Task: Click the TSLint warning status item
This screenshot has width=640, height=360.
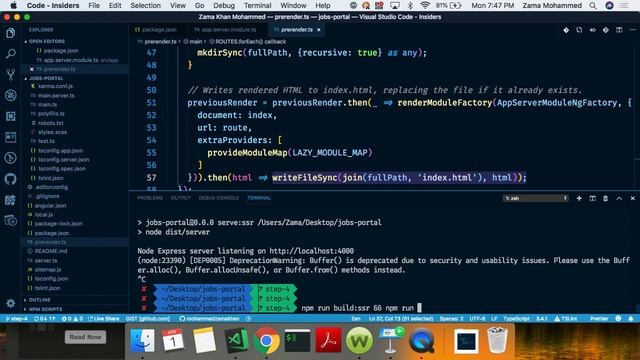Action: click(566, 318)
